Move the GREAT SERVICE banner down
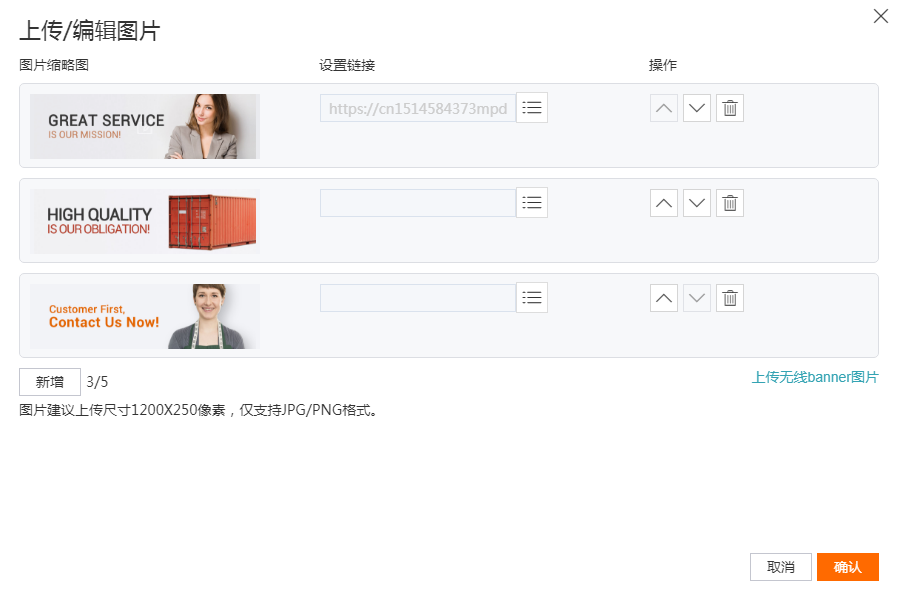Screen dimensions: 898x594 click(696, 107)
